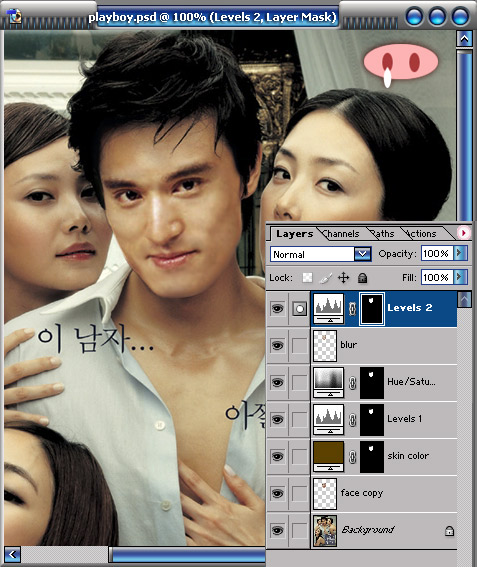Expand the Opacity slider arrow
Viewport: 477px width, 567px height.
460,253
